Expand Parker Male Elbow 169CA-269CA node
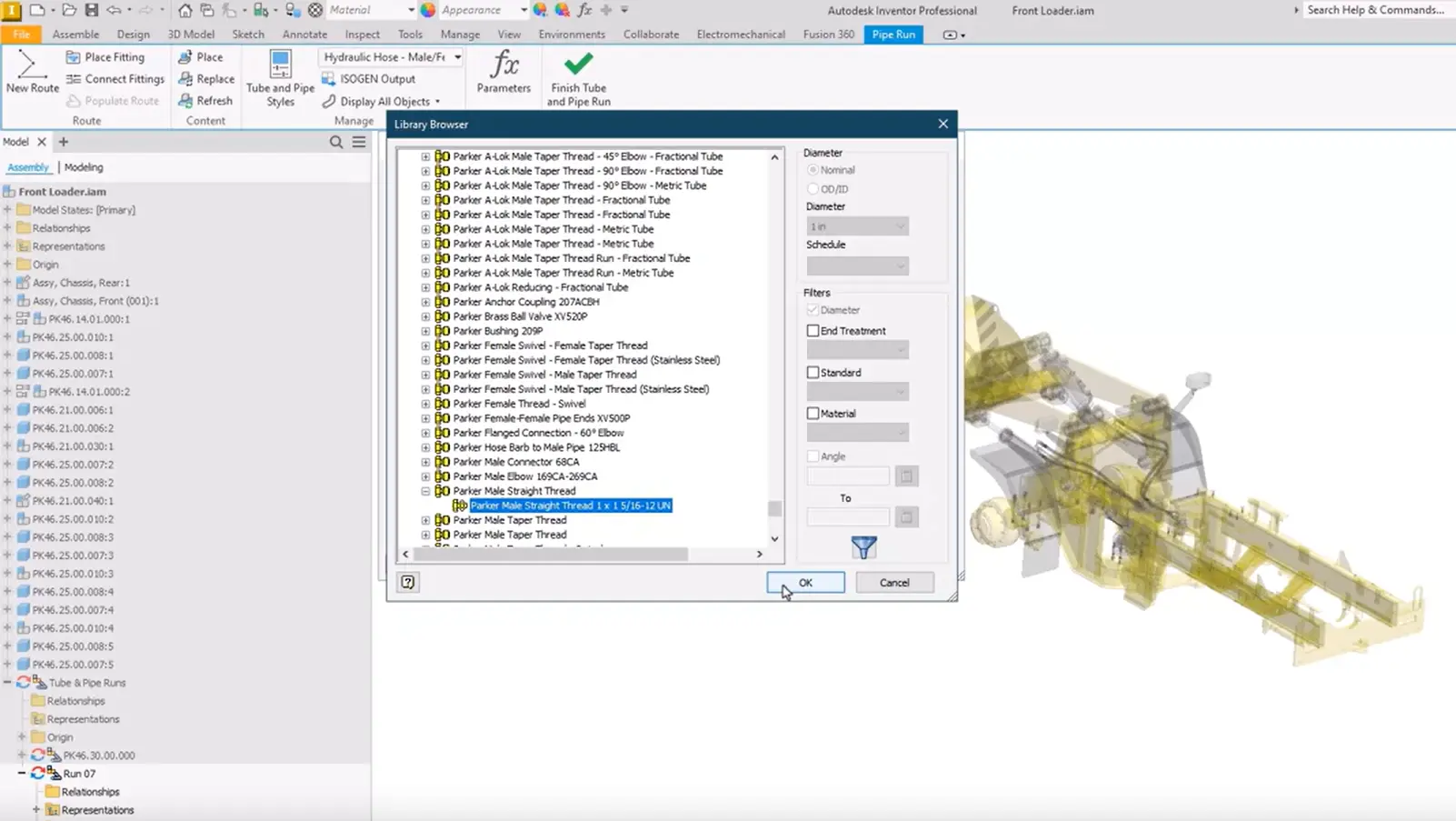This screenshot has width=1456, height=821. pos(425,476)
